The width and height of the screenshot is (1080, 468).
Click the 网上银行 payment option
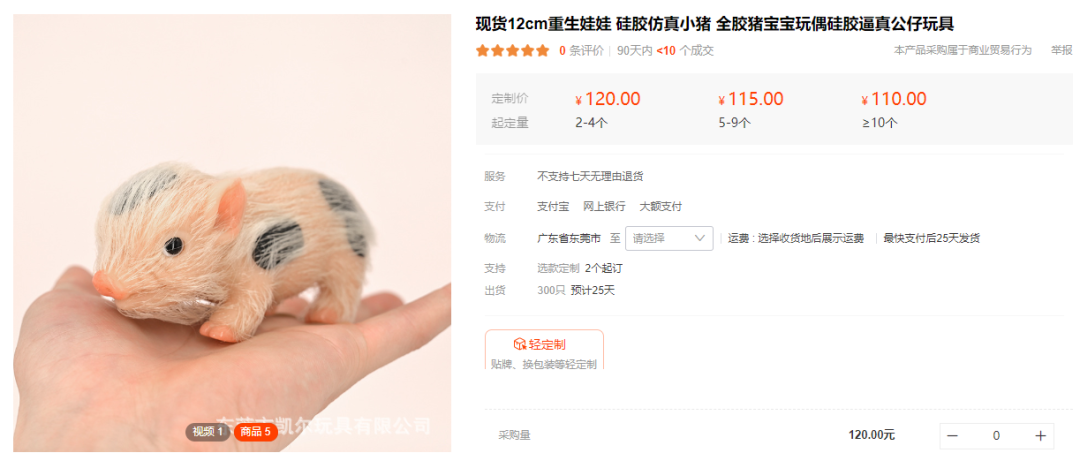(604, 207)
